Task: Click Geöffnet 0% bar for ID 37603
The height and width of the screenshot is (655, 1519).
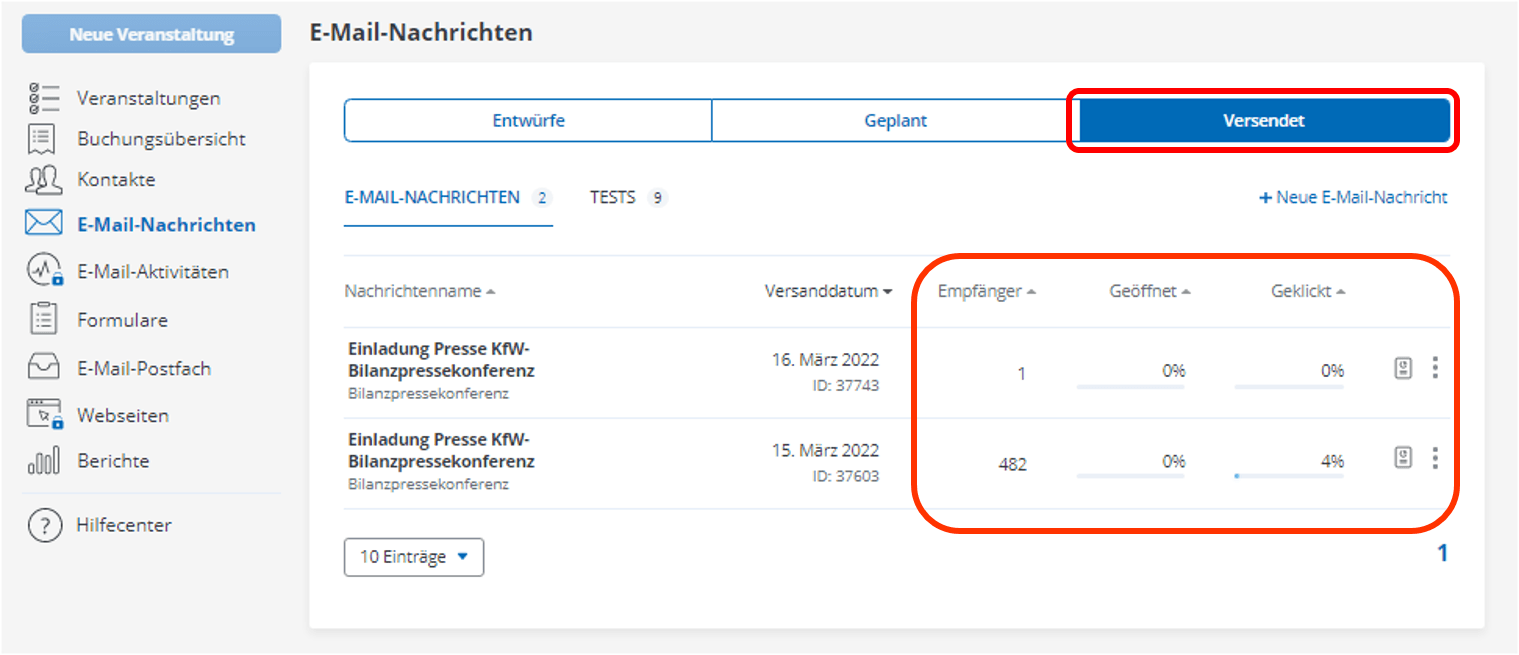Action: pyautogui.click(x=1130, y=476)
